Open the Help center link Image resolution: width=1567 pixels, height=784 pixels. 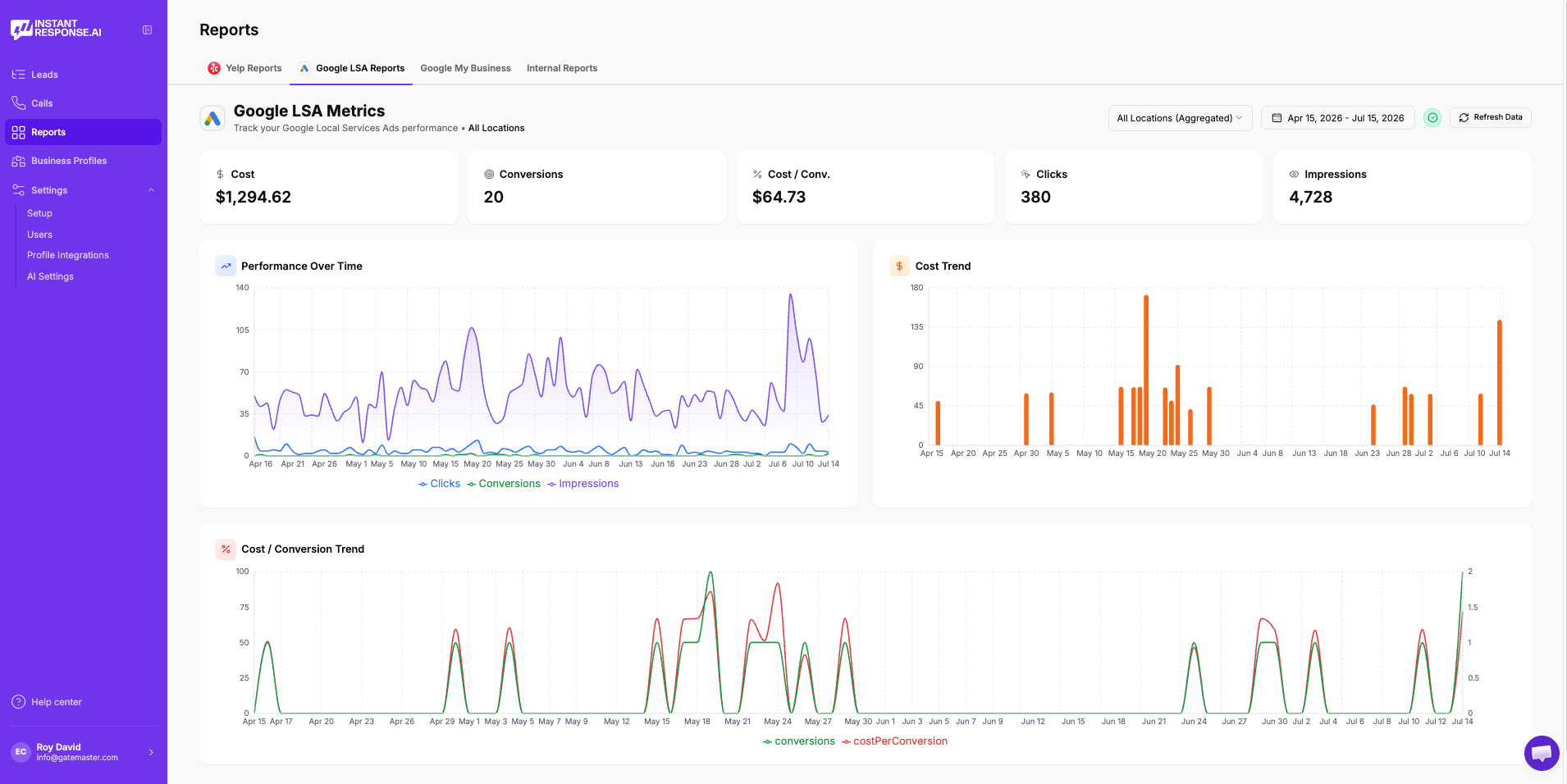coord(56,702)
